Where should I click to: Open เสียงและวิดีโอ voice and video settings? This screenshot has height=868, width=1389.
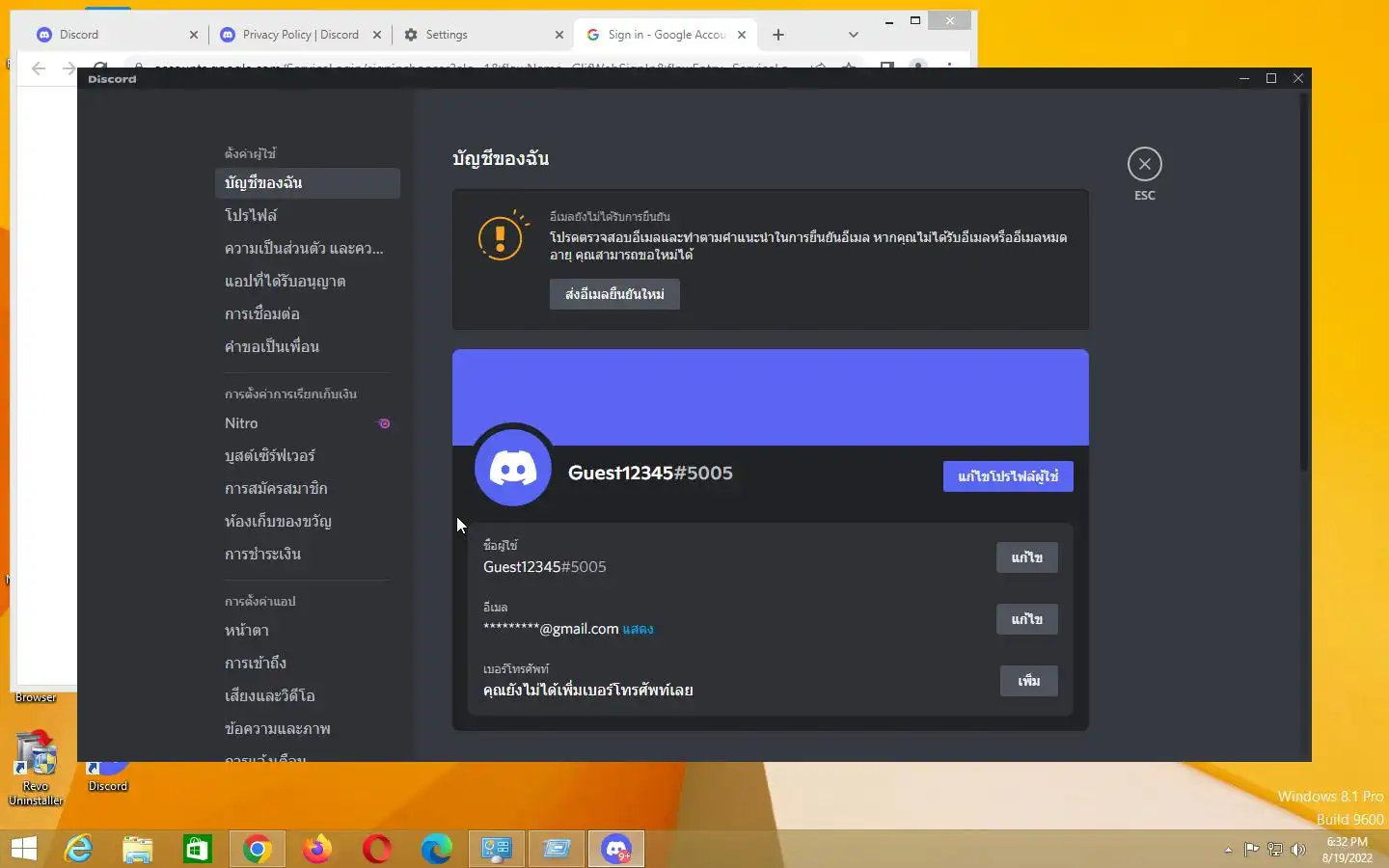pos(308,696)
